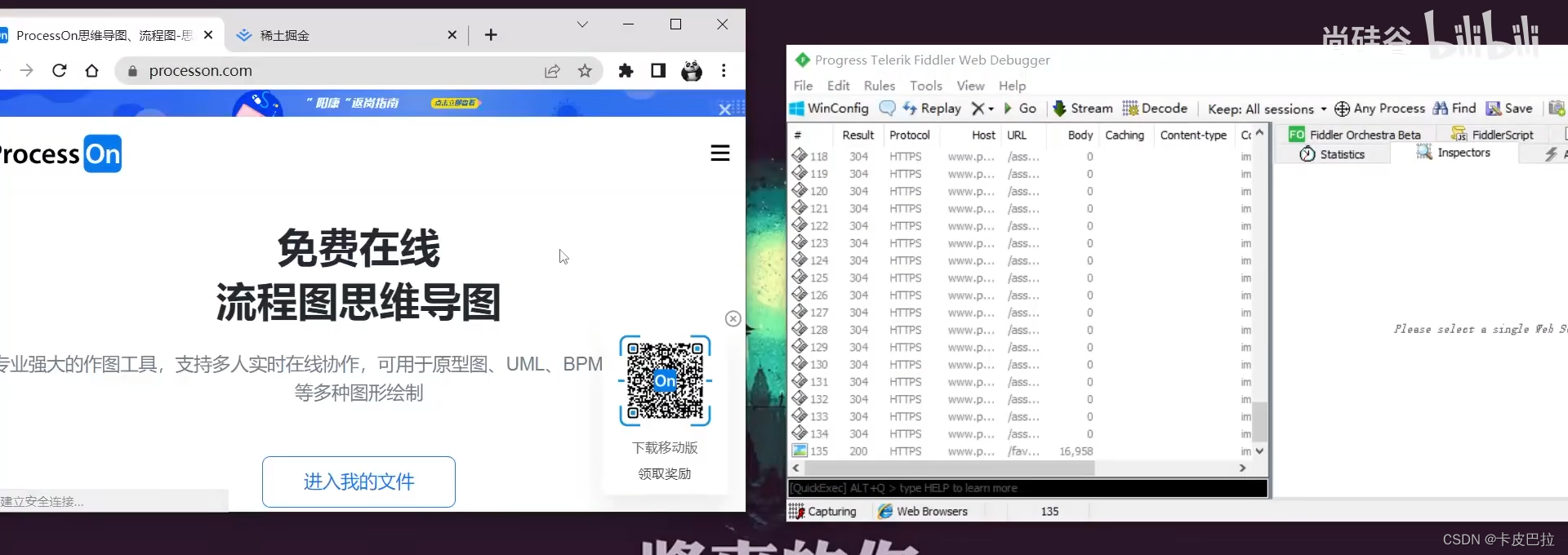Open ProcessOn hamburger menu
Viewport: 1568px width, 555px height.
(x=720, y=153)
